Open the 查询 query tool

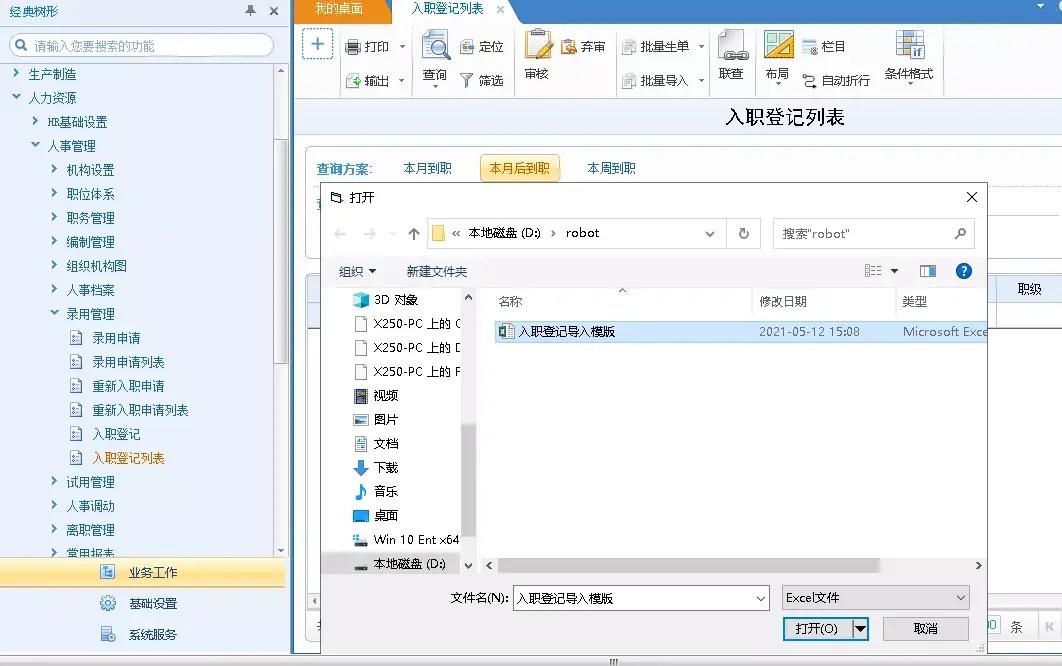pos(435,57)
